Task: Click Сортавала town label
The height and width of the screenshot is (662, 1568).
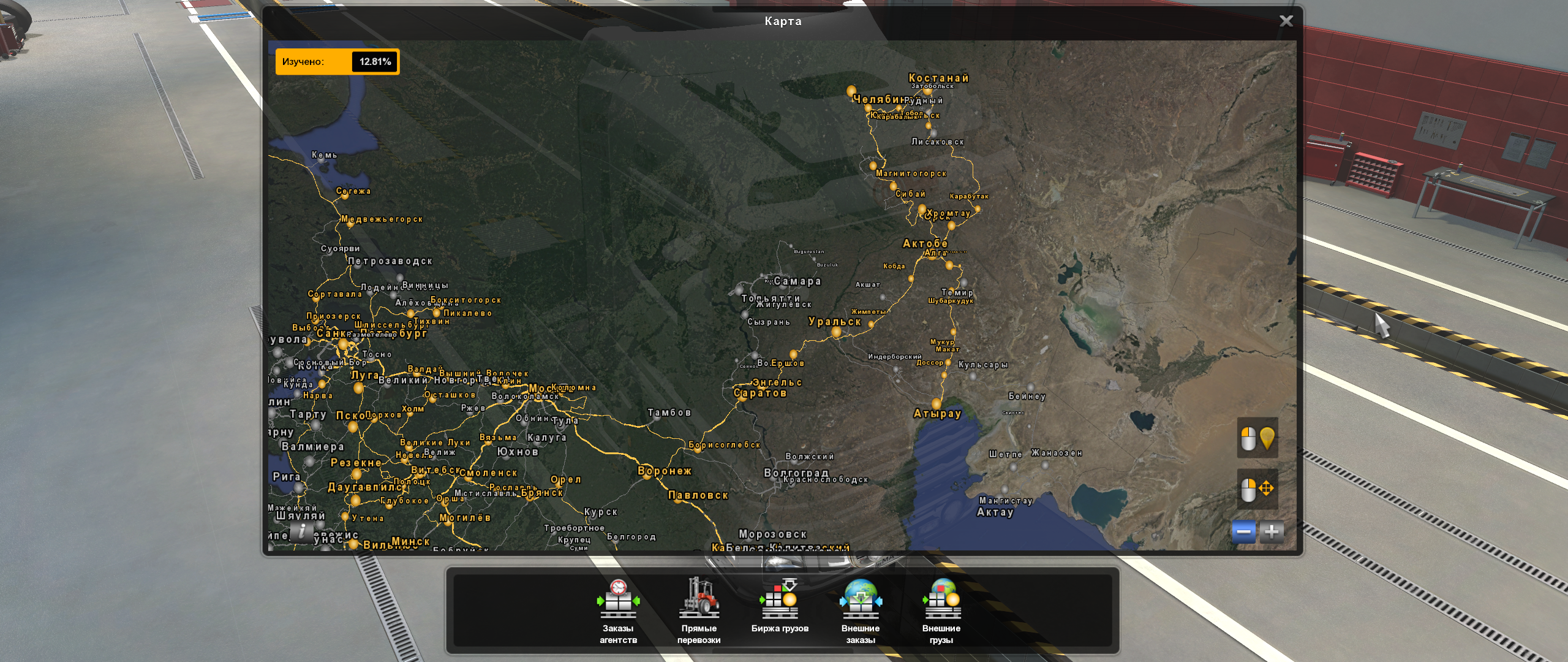Action: point(334,294)
